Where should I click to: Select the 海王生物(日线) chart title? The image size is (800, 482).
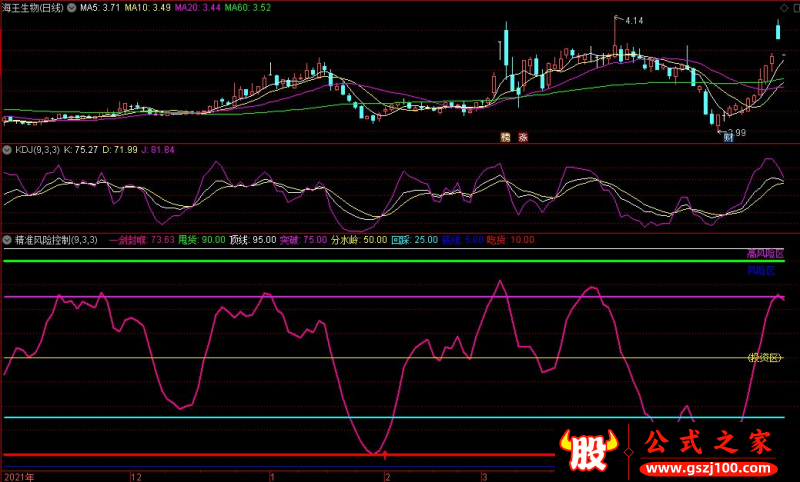[33, 8]
